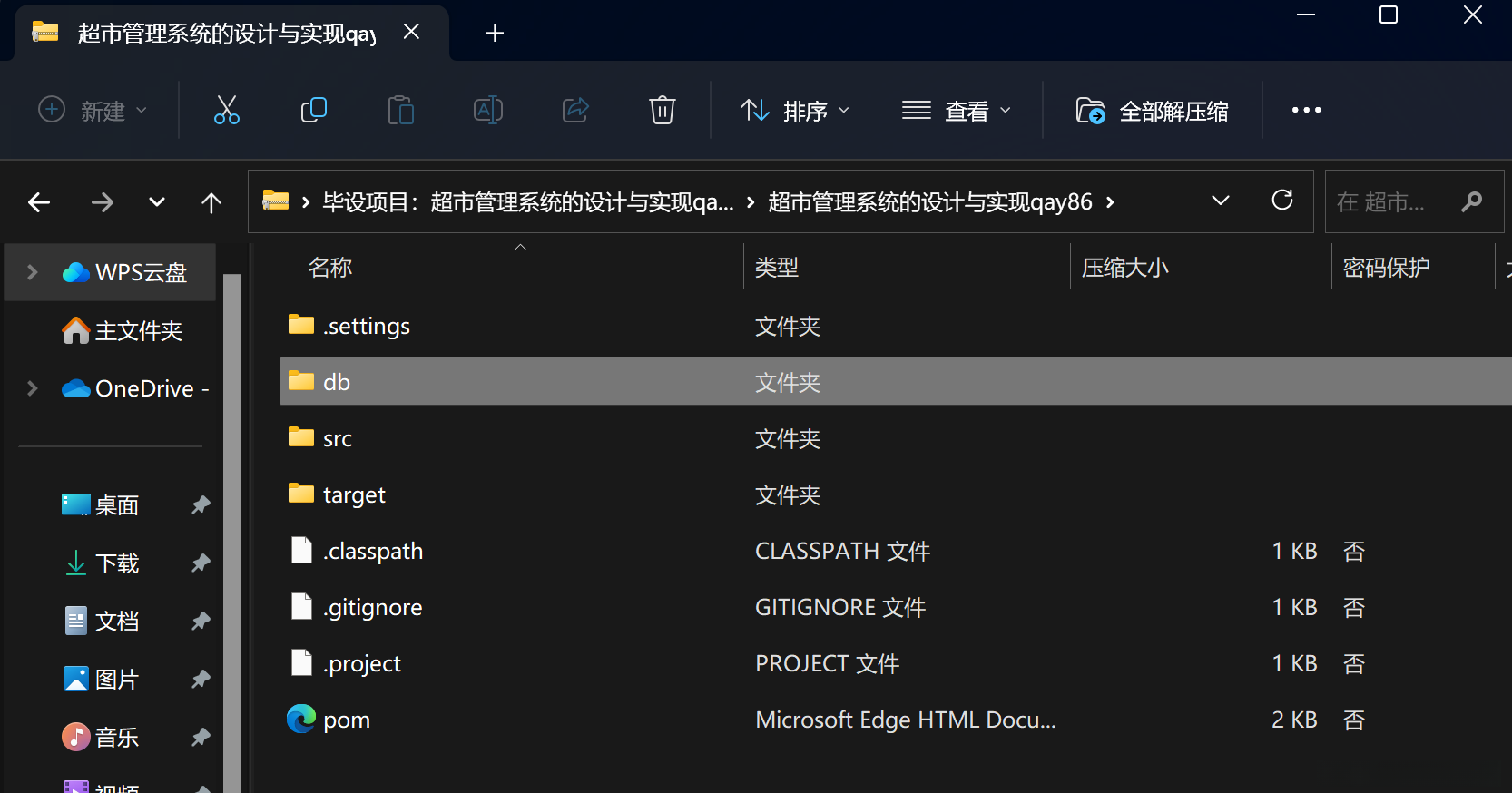Click the Copy icon in toolbar
Screen dimensions: 1512x793
[x=313, y=111]
